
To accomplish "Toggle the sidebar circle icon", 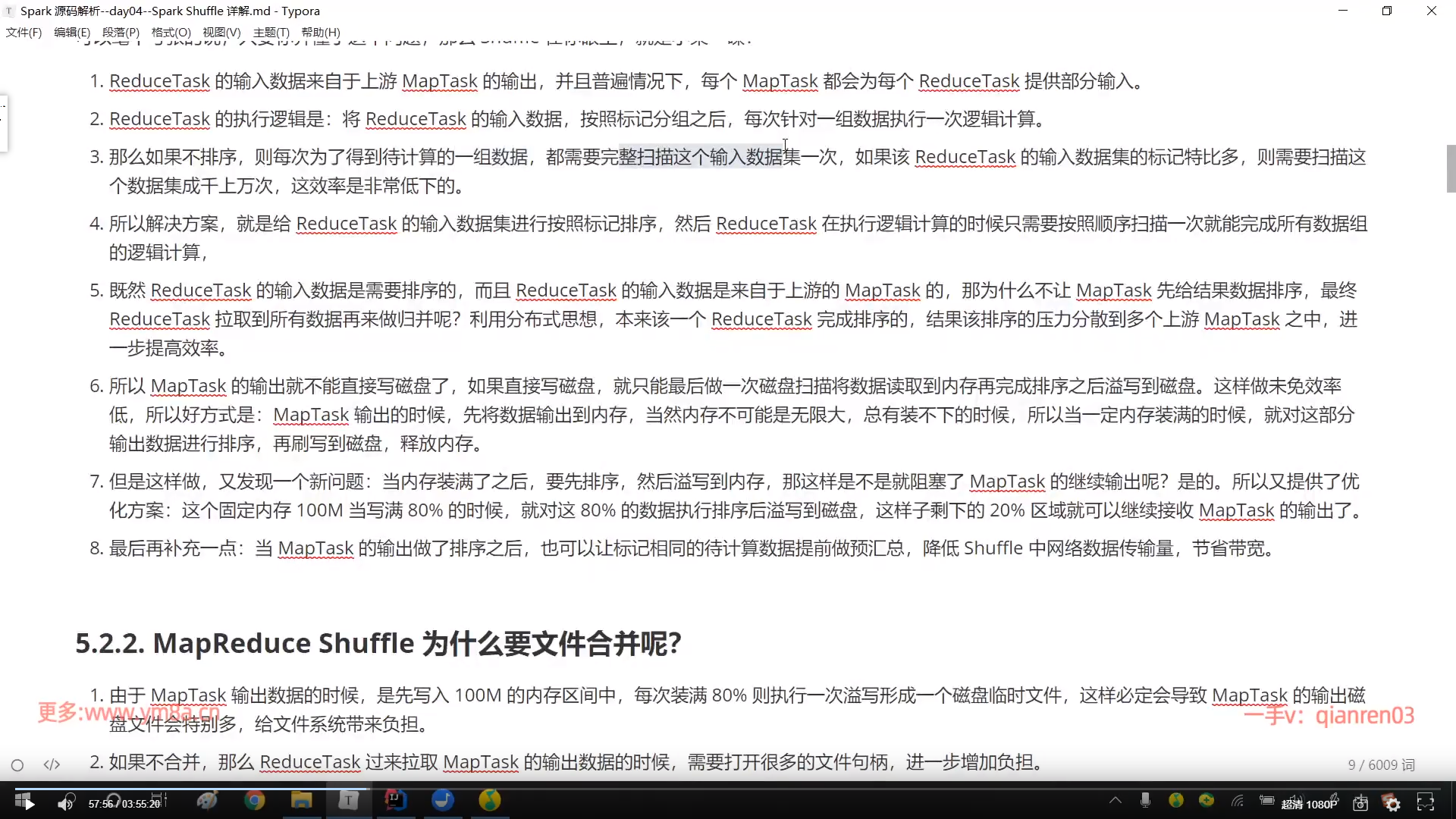I will click(17, 764).
